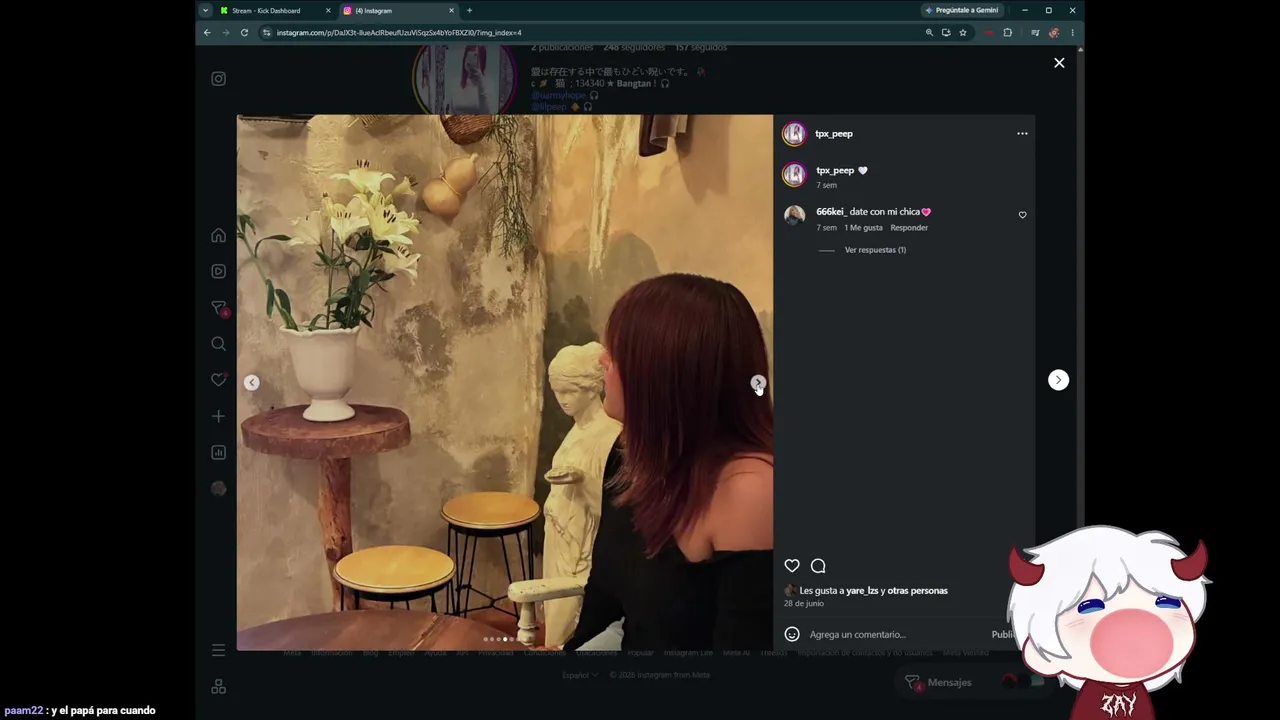Go to the next post with the arrow
The image size is (1280, 720).
[1058, 380]
